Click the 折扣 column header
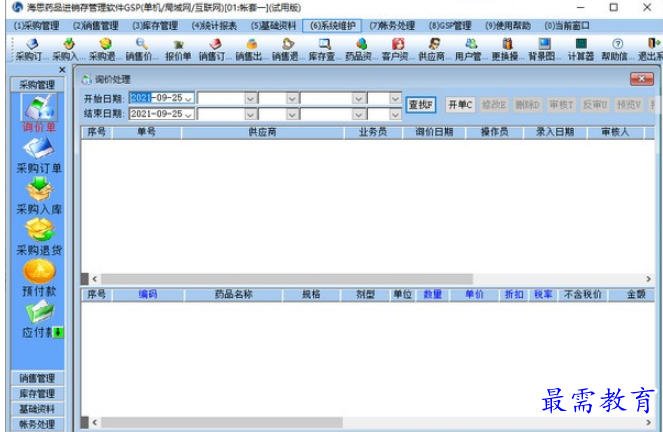 [x=514, y=295]
